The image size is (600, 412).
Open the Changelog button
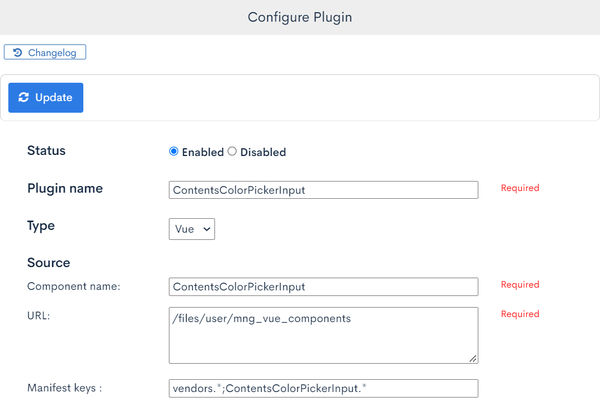pos(45,52)
